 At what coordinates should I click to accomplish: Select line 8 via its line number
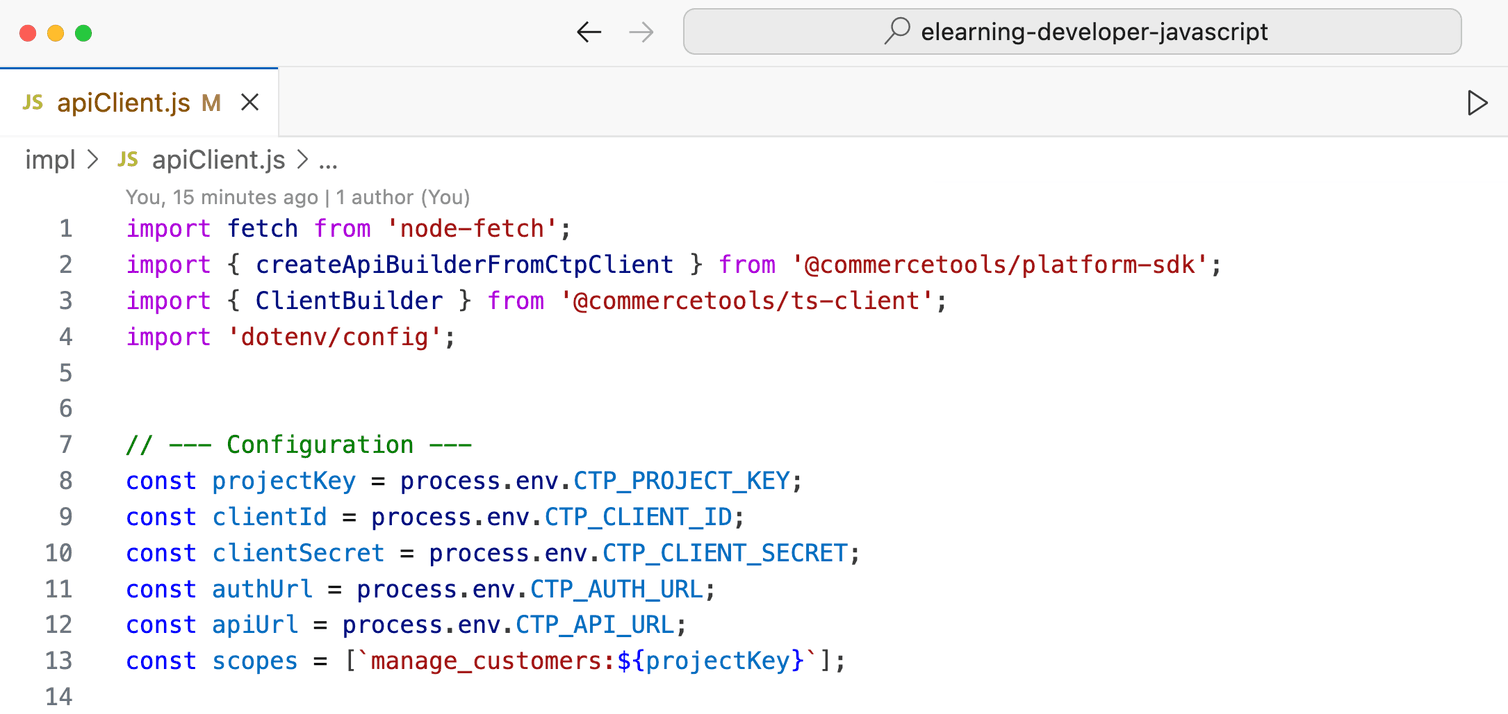click(65, 481)
